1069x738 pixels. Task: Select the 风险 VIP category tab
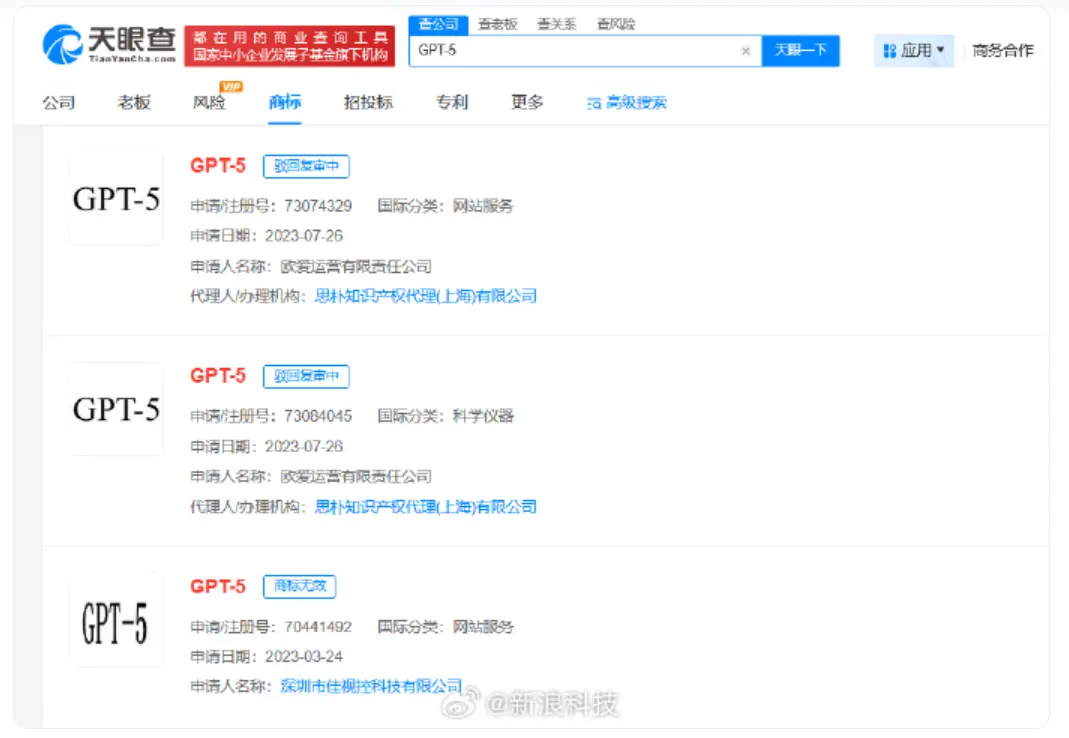(209, 103)
